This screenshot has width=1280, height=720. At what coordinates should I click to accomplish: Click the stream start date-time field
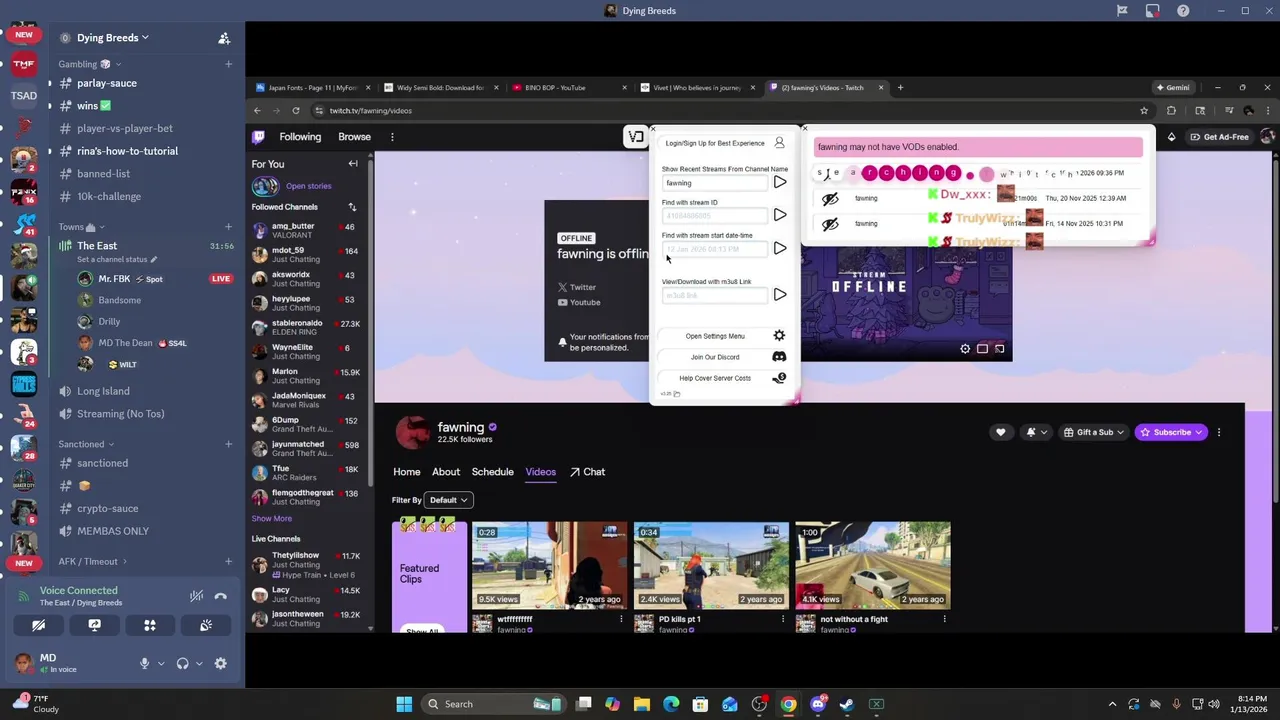coord(714,248)
